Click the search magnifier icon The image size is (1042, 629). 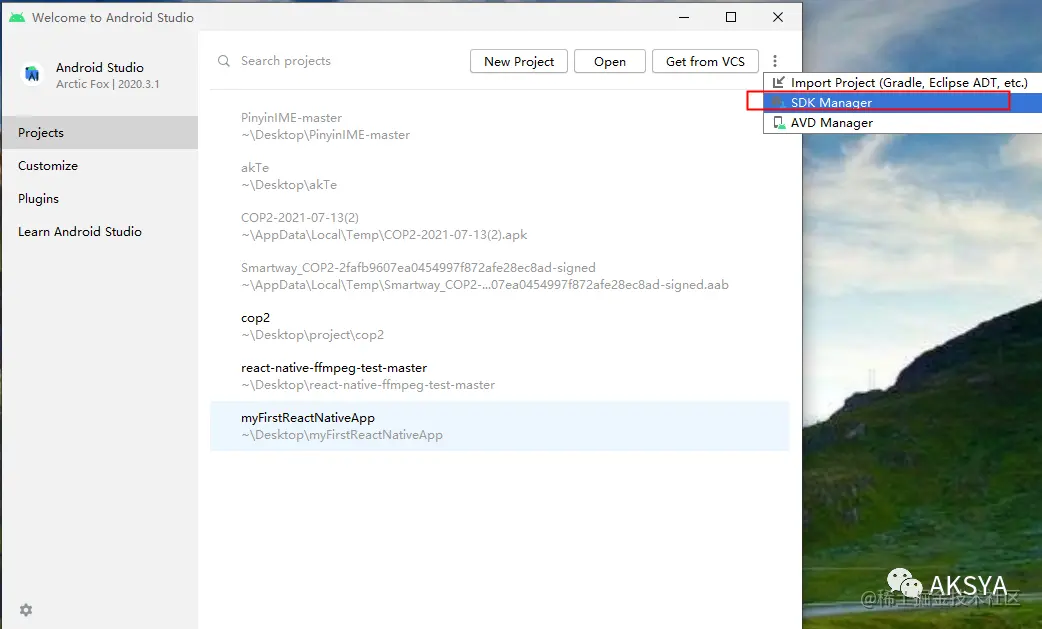click(x=224, y=61)
